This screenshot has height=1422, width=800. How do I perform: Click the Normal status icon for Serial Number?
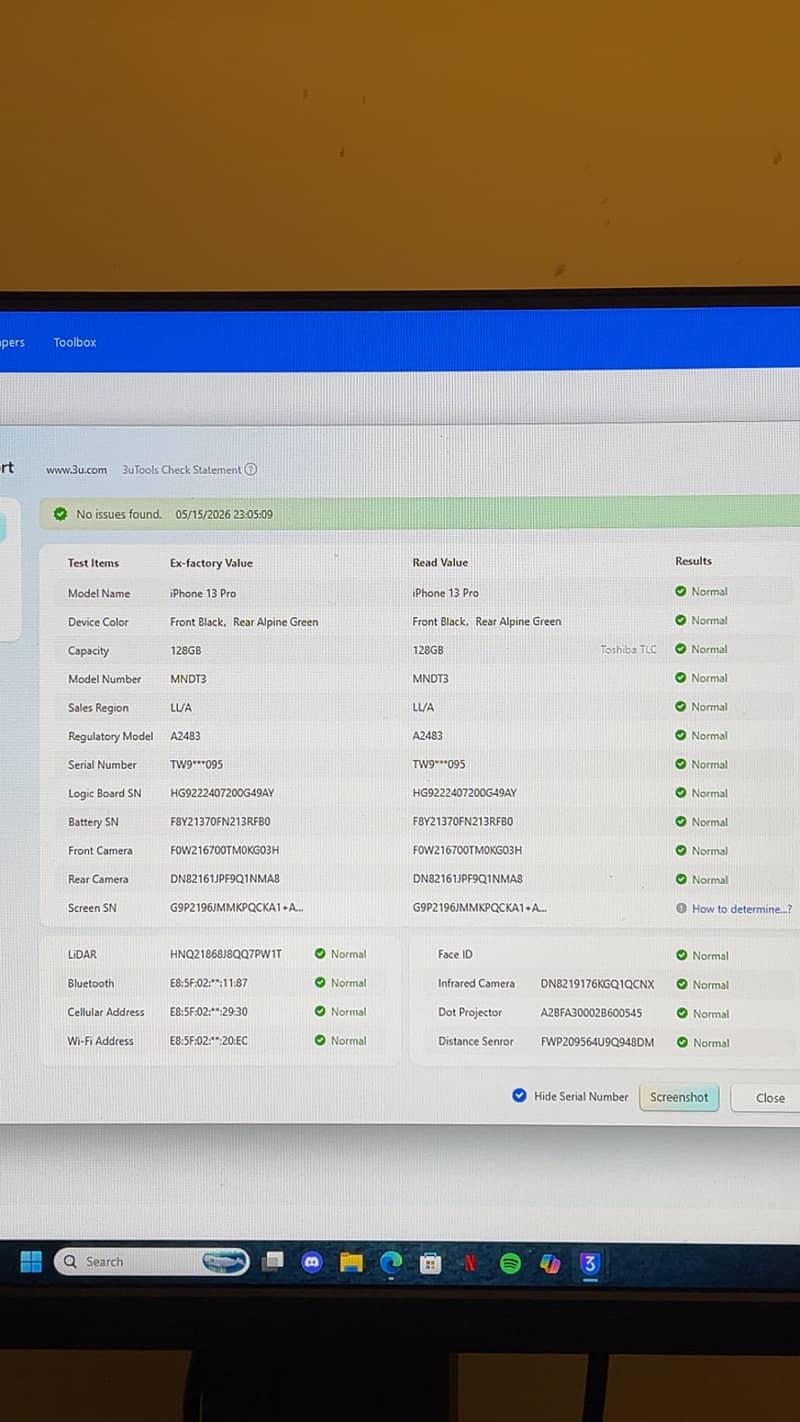(x=681, y=764)
